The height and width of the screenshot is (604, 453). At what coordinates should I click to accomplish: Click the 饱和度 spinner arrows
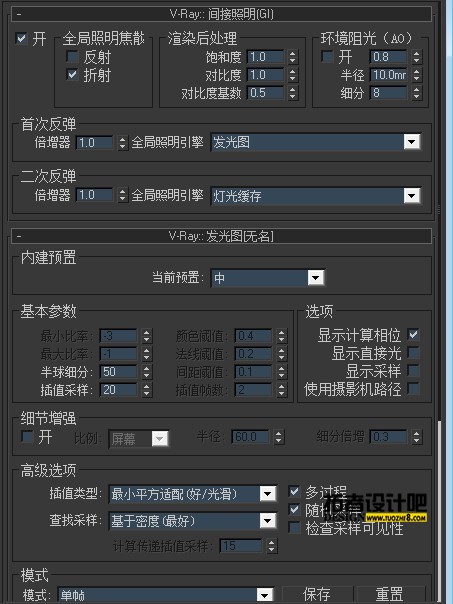tap(293, 57)
